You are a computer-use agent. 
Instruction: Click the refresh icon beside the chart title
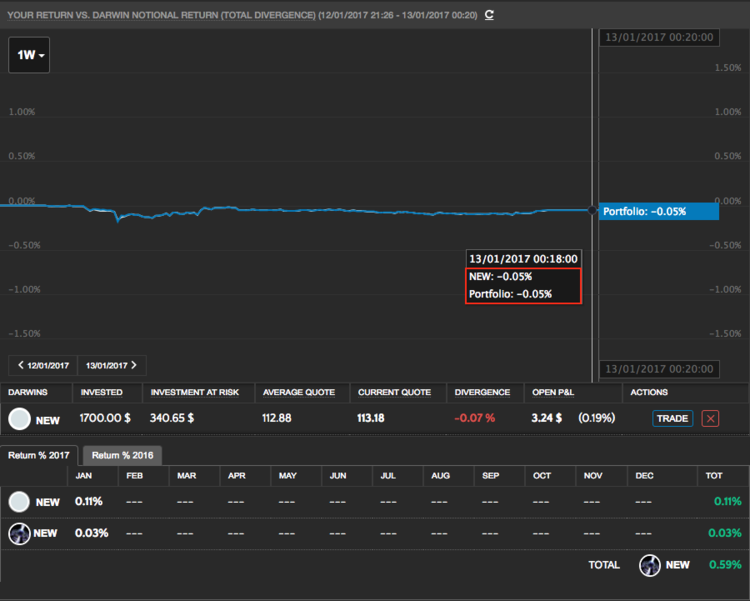coord(489,15)
